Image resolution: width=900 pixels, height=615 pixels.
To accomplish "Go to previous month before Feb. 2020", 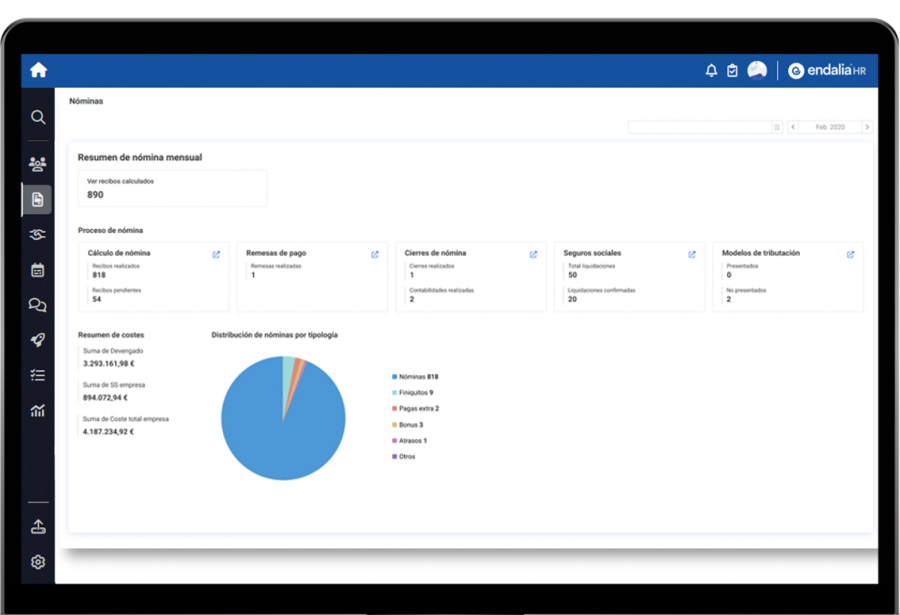I will 793,127.
